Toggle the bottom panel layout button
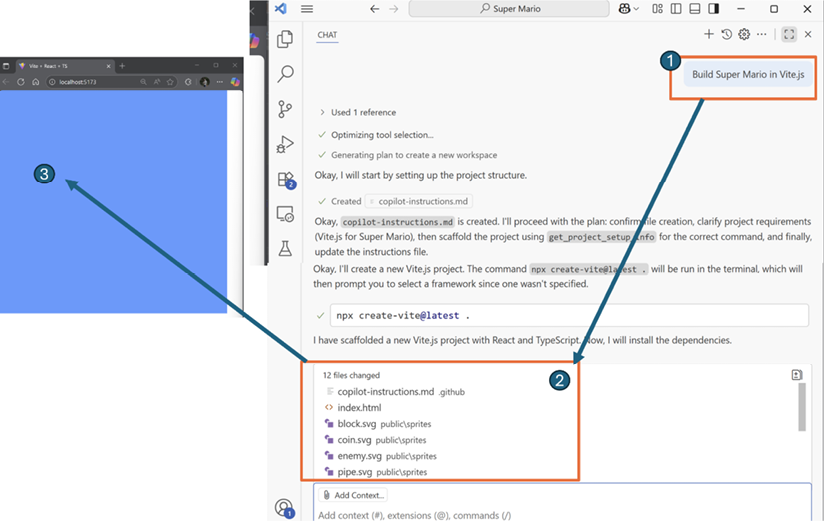The width and height of the screenshot is (824, 521). coord(694,9)
